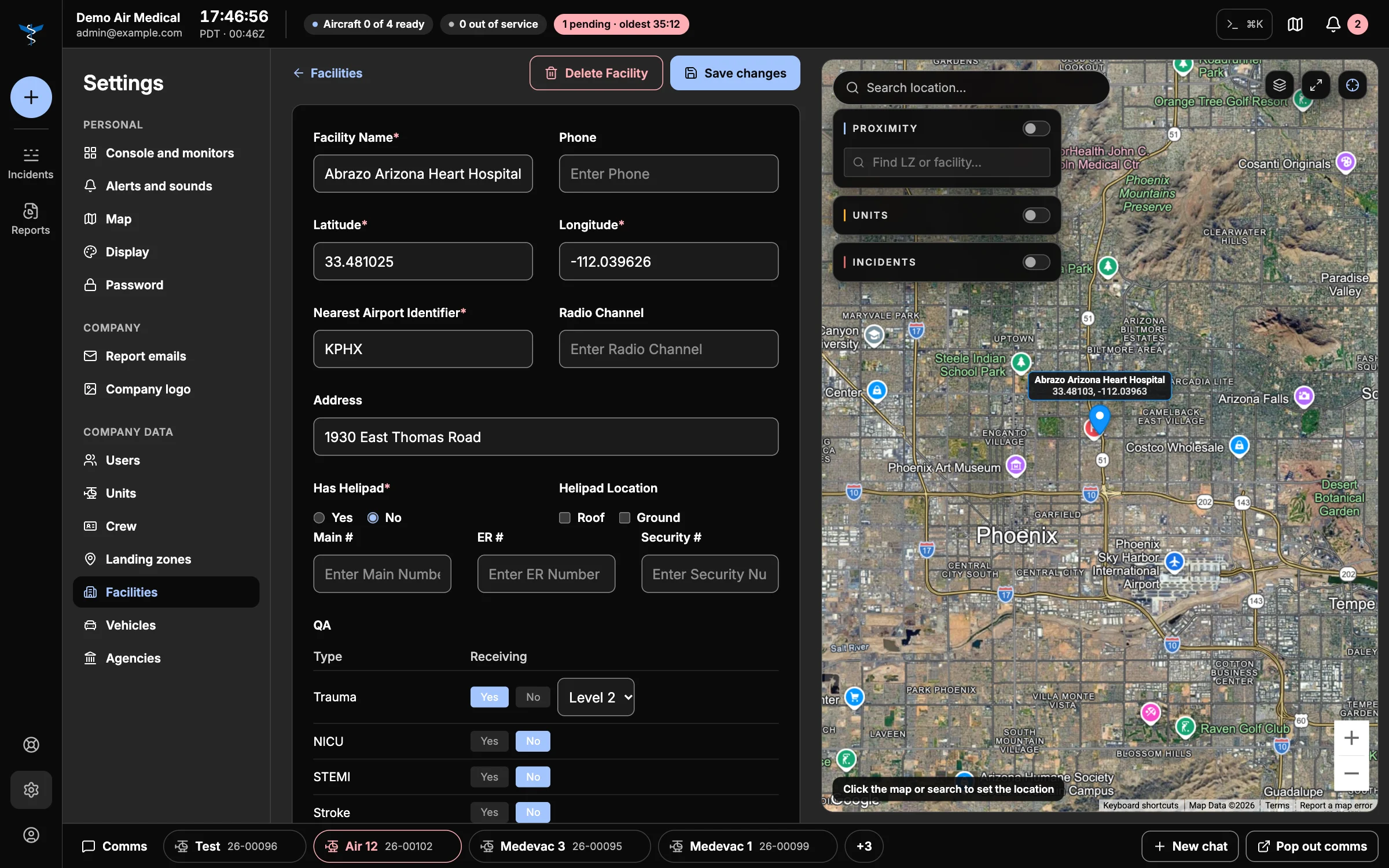Screen dimensions: 1389x868
Task: Click Save changes button
Action: pyautogui.click(x=735, y=73)
